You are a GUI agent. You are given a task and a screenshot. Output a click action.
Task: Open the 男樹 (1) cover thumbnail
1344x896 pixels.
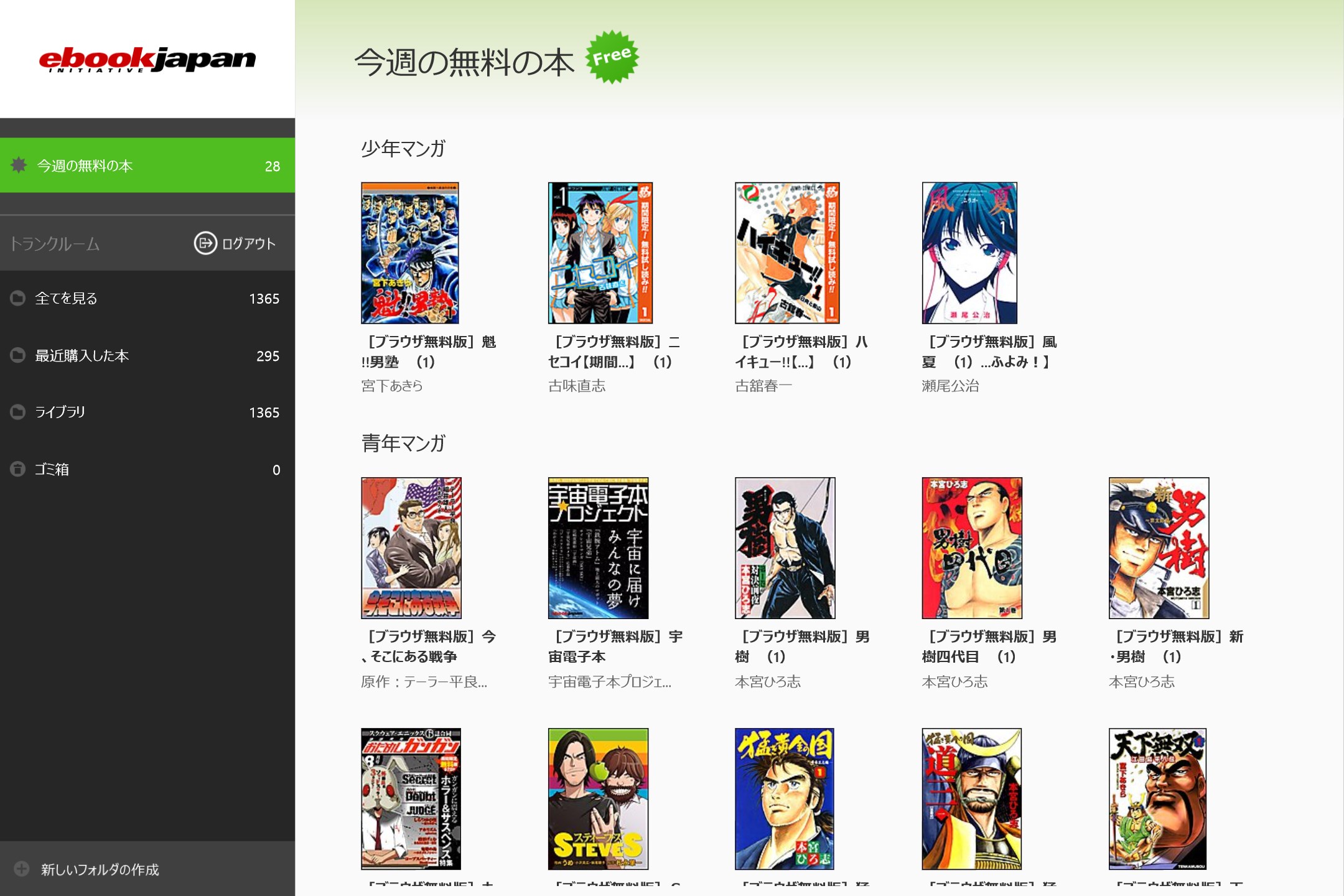click(785, 548)
